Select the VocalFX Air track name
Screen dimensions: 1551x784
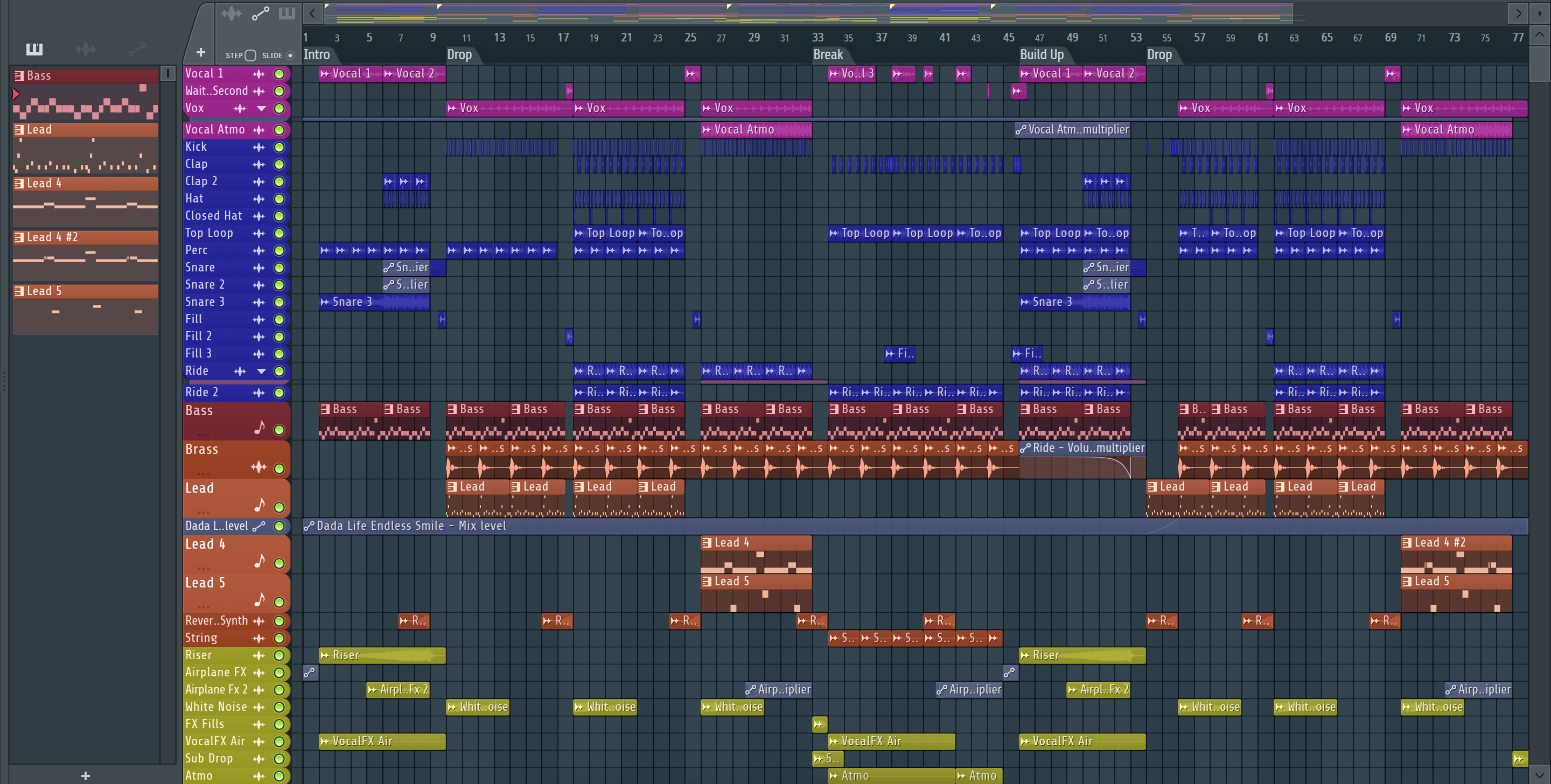[215, 742]
